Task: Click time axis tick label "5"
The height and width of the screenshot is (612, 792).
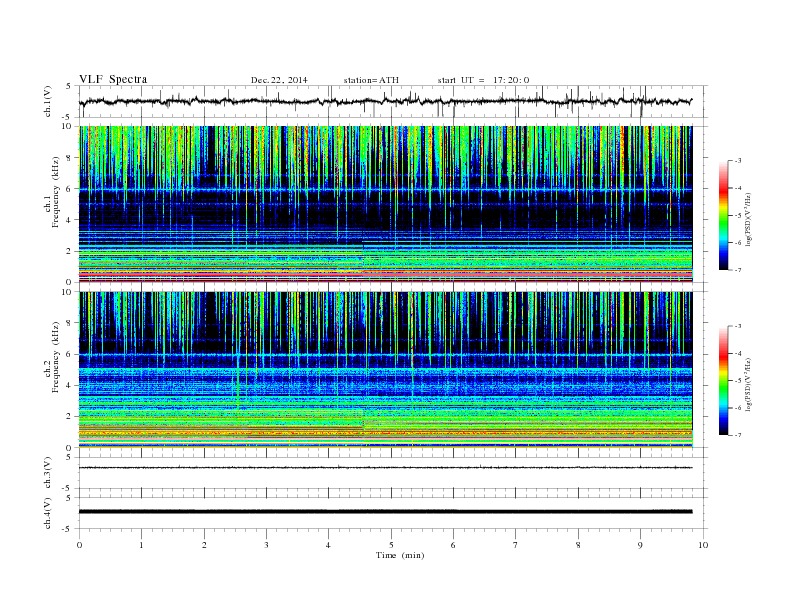Action: pos(391,545)
